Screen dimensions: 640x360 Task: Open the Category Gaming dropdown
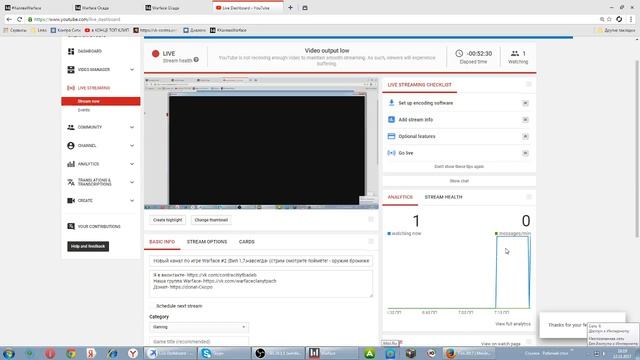tap(199, 327)
